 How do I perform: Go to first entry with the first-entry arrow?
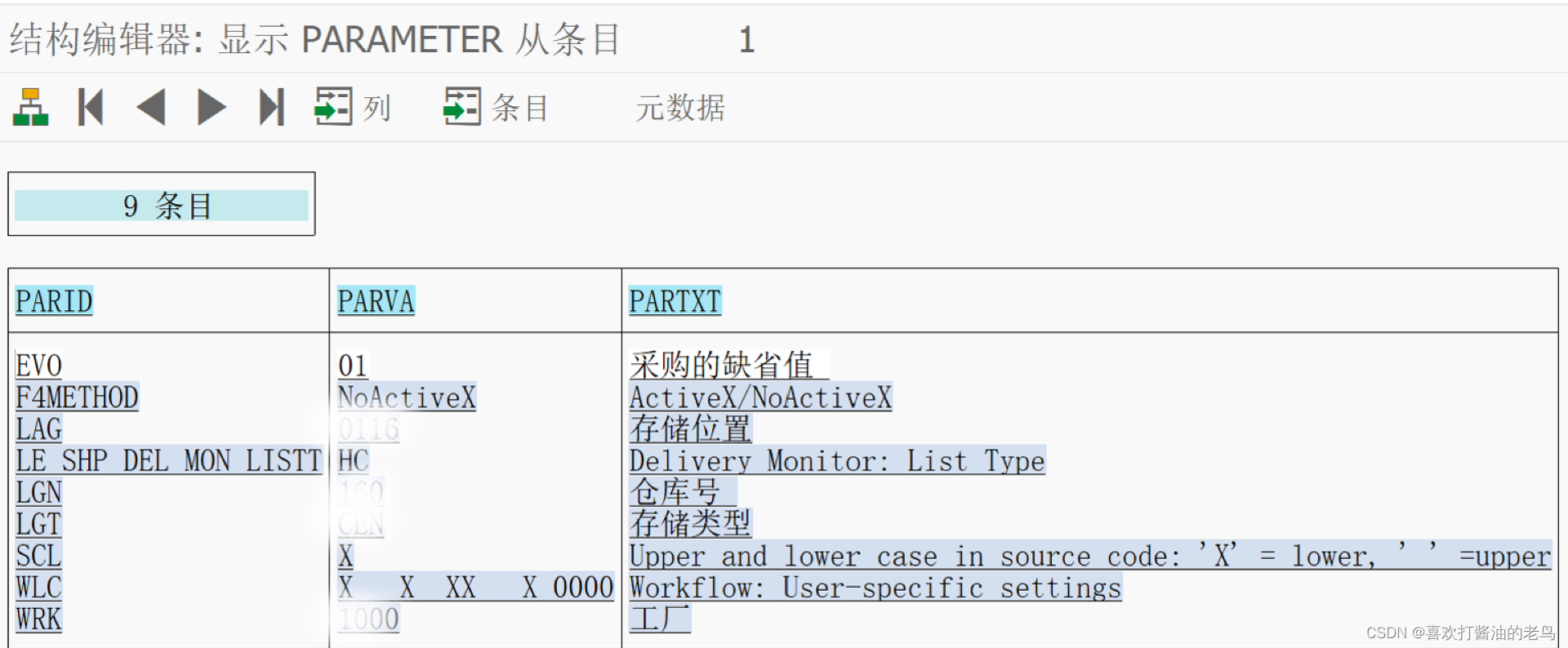point(91,107)
